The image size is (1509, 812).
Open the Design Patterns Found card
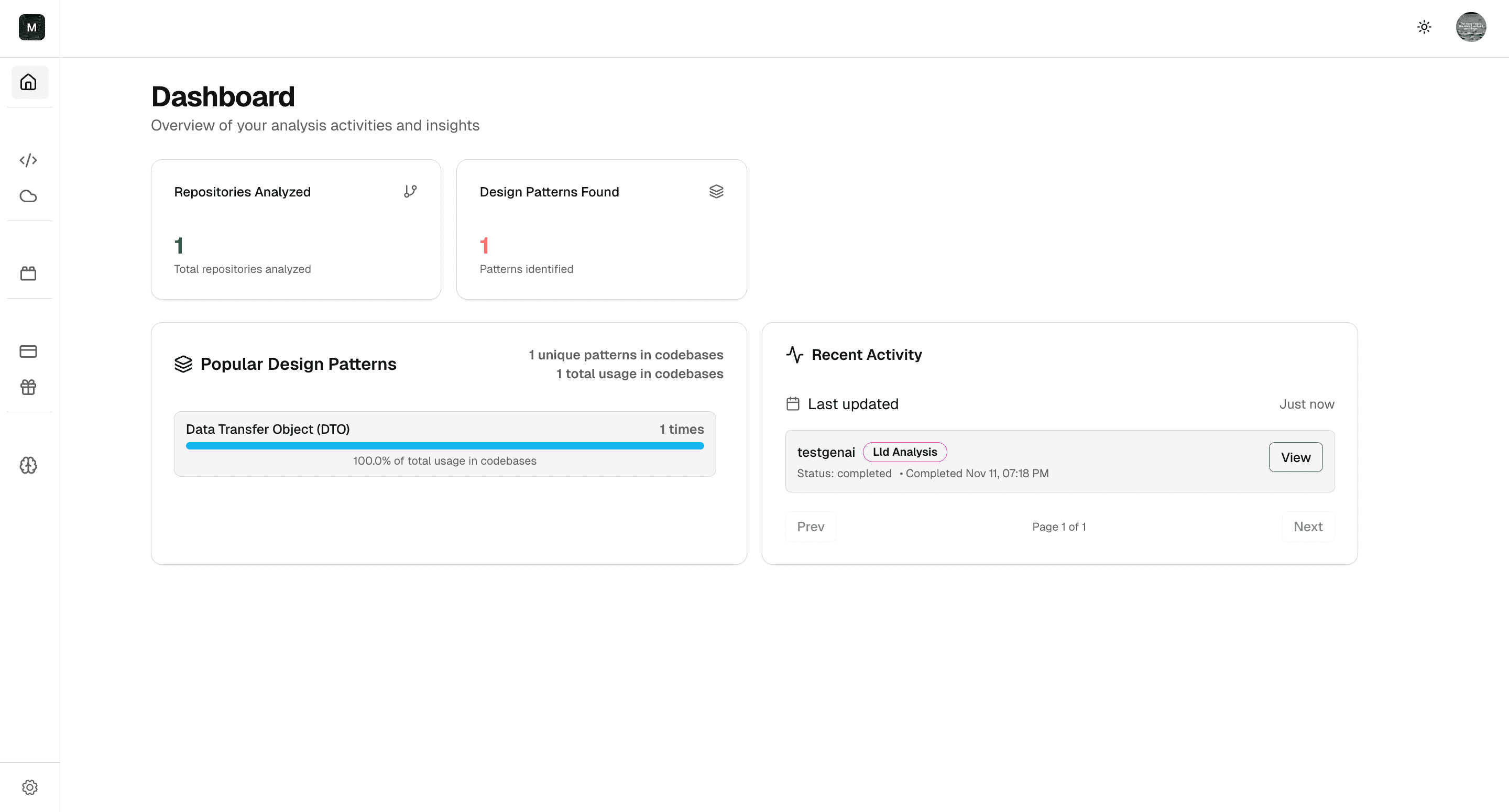pos(601,229)
